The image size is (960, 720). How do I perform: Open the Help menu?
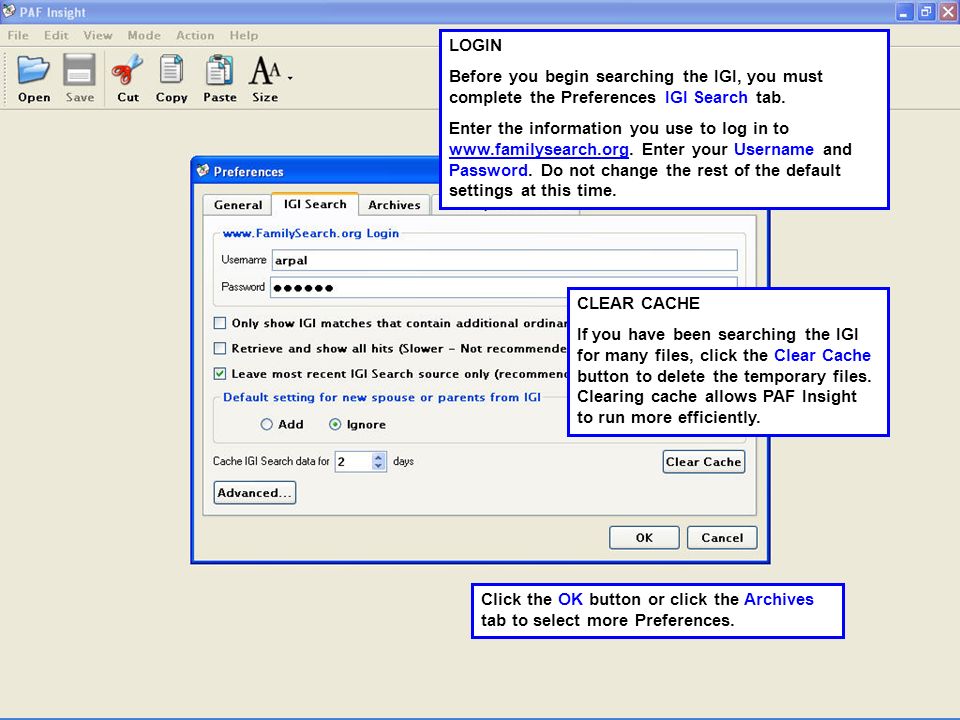244,36
